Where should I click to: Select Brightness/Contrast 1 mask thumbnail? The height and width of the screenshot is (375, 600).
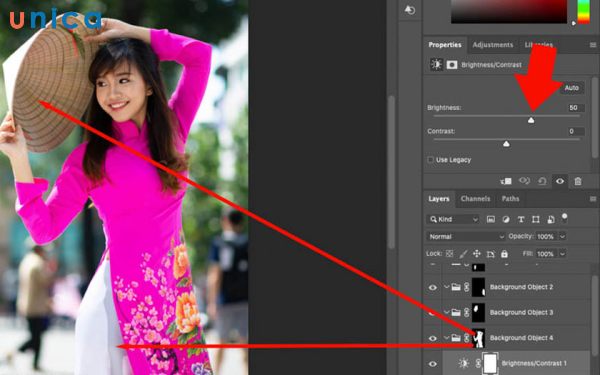[490, 363]
